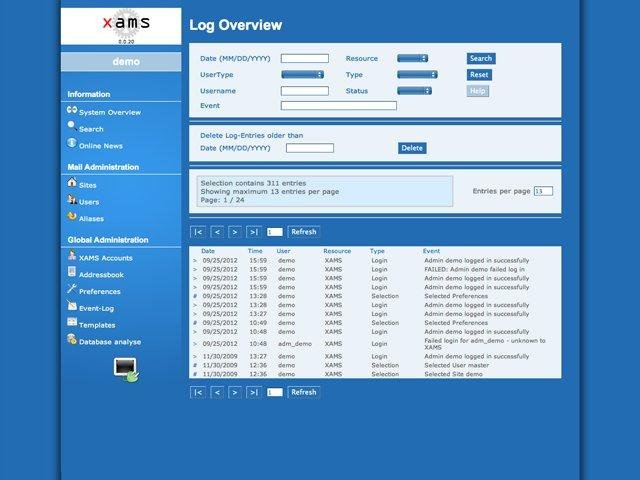
Task: Open Event-Log page
Action: 96,309
